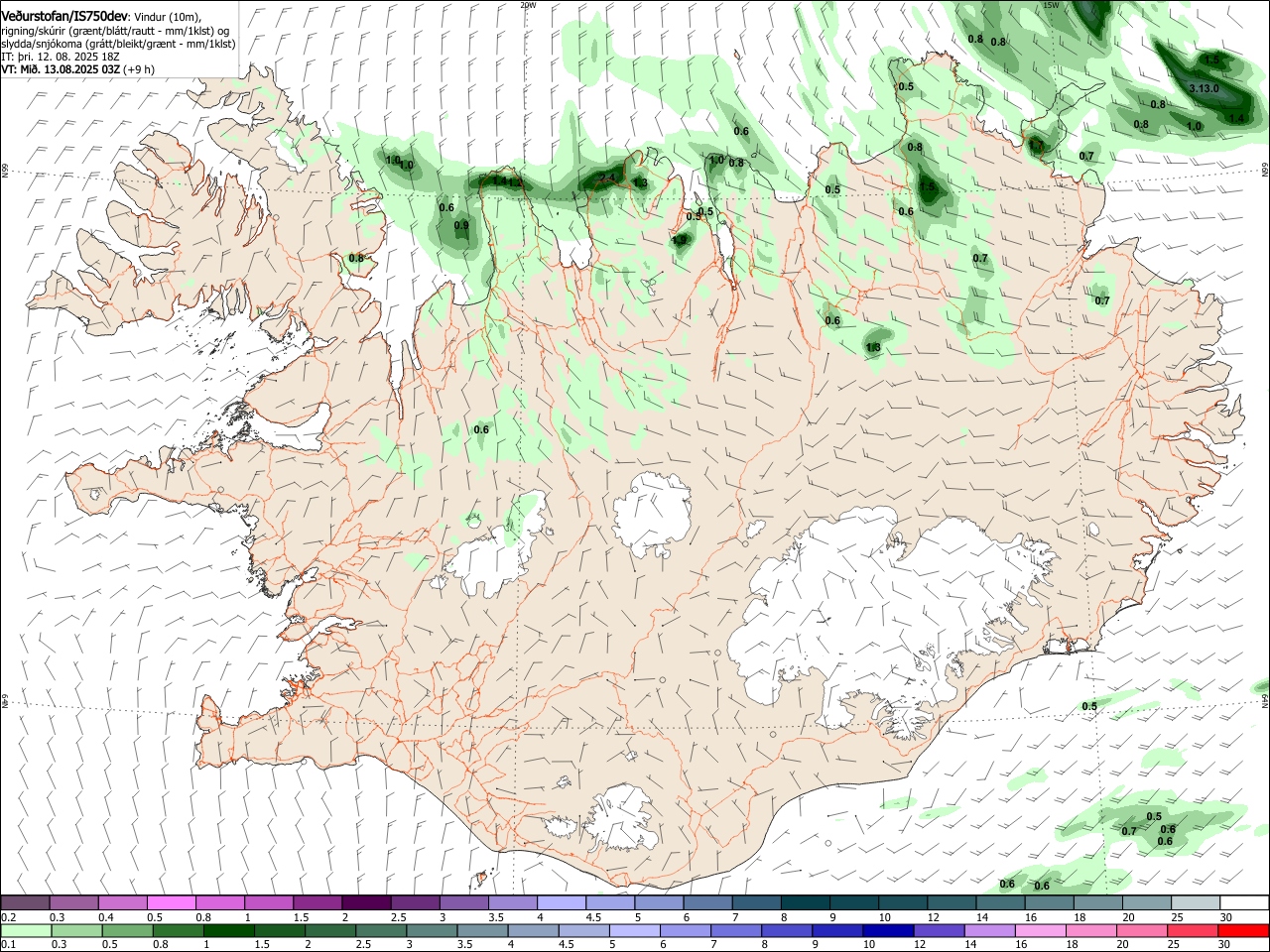Click the VT: Mið. 13.08.2025 03Z line
The width and height of the screenshot is (1270, 952).
tap(62, 69)
